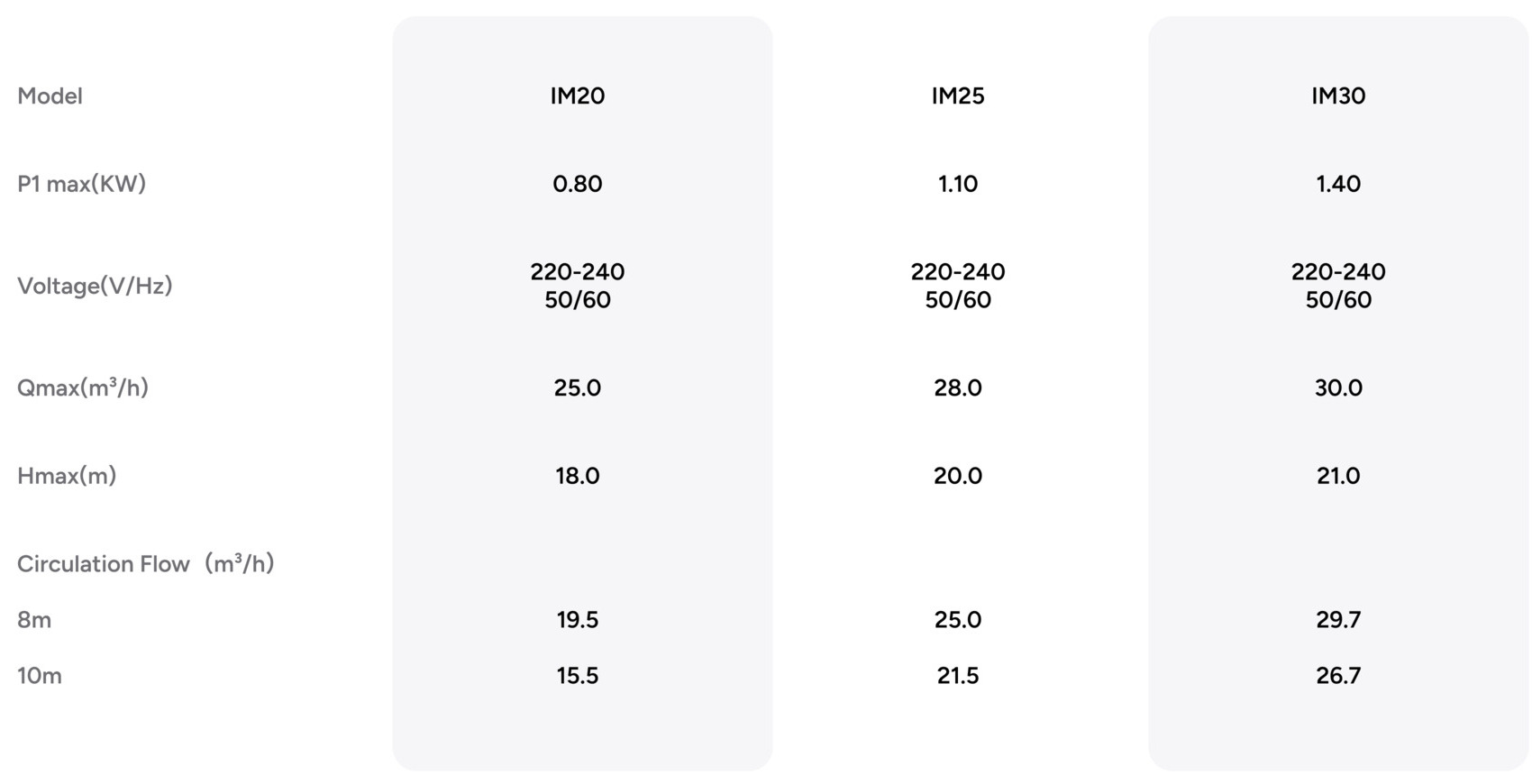This screenshot has height=784, width=1532.
Task: Click the 0.80 power value
Action: [578, 184]
